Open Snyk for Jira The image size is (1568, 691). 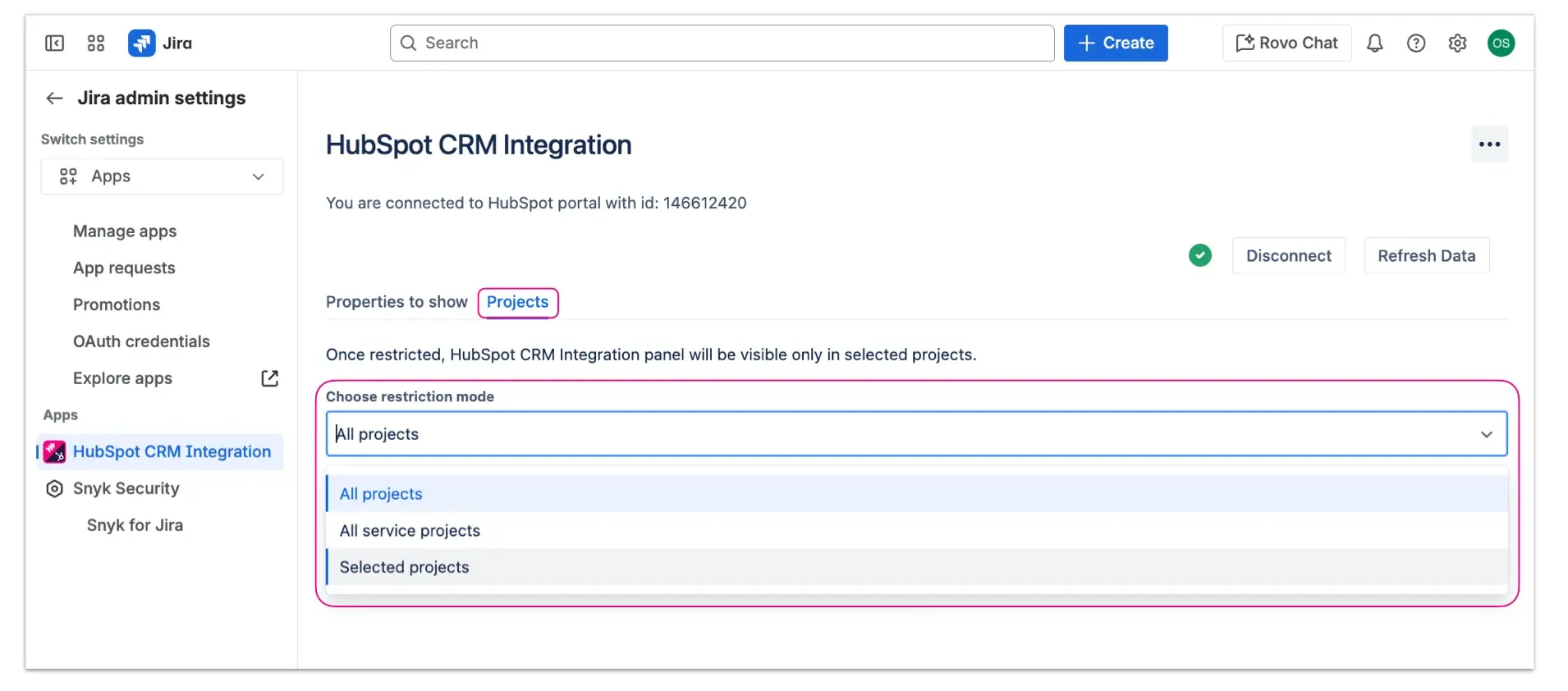coord(135,525)
